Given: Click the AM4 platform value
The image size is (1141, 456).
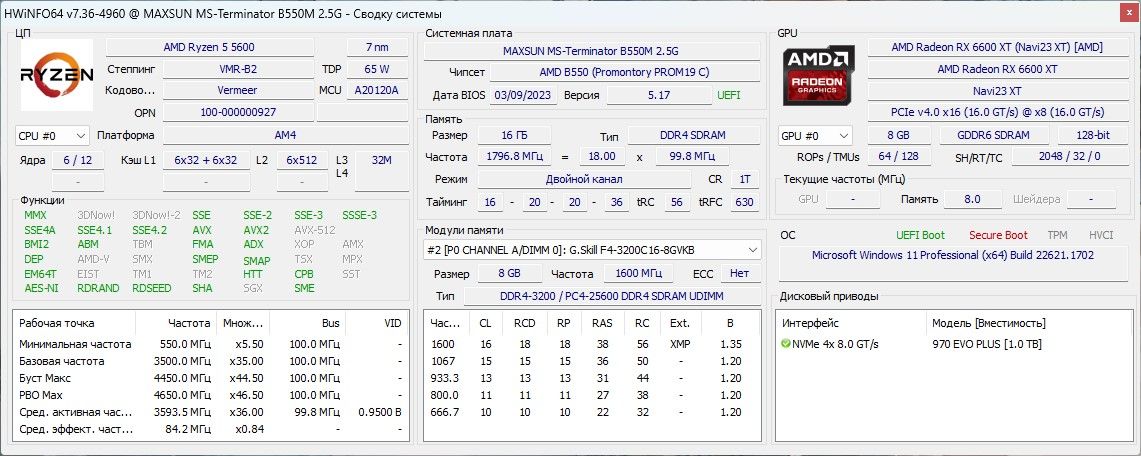Looking at the screenshot, I should coord(285,135).
